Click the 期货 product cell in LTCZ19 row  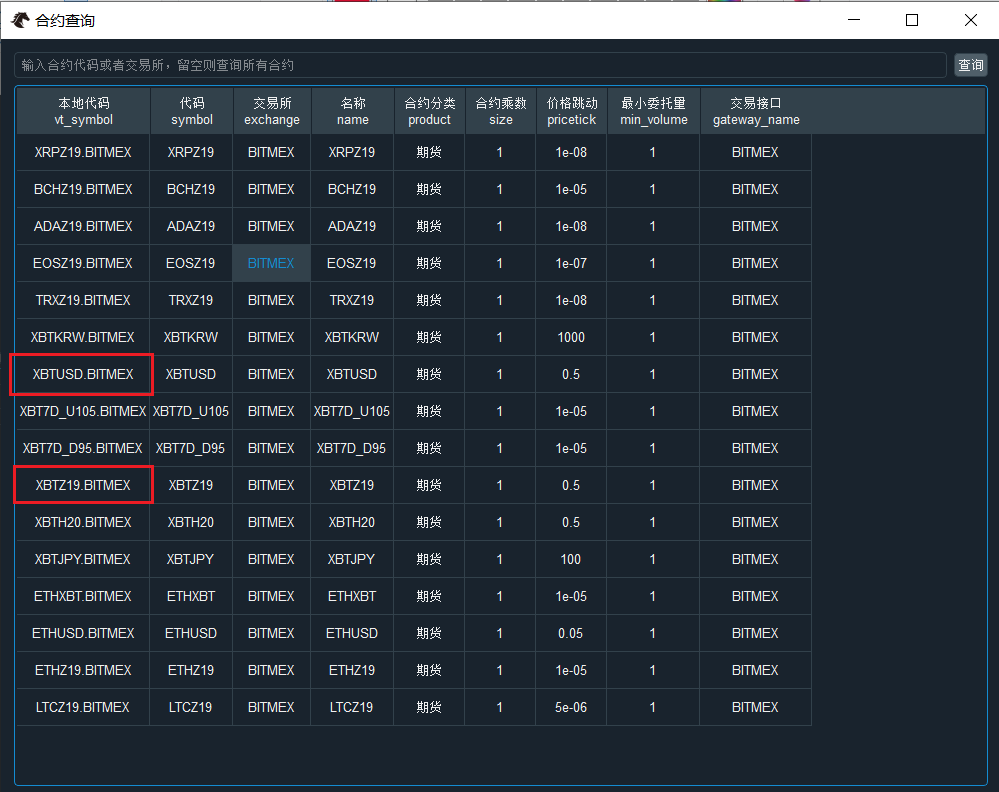[429, 707]
